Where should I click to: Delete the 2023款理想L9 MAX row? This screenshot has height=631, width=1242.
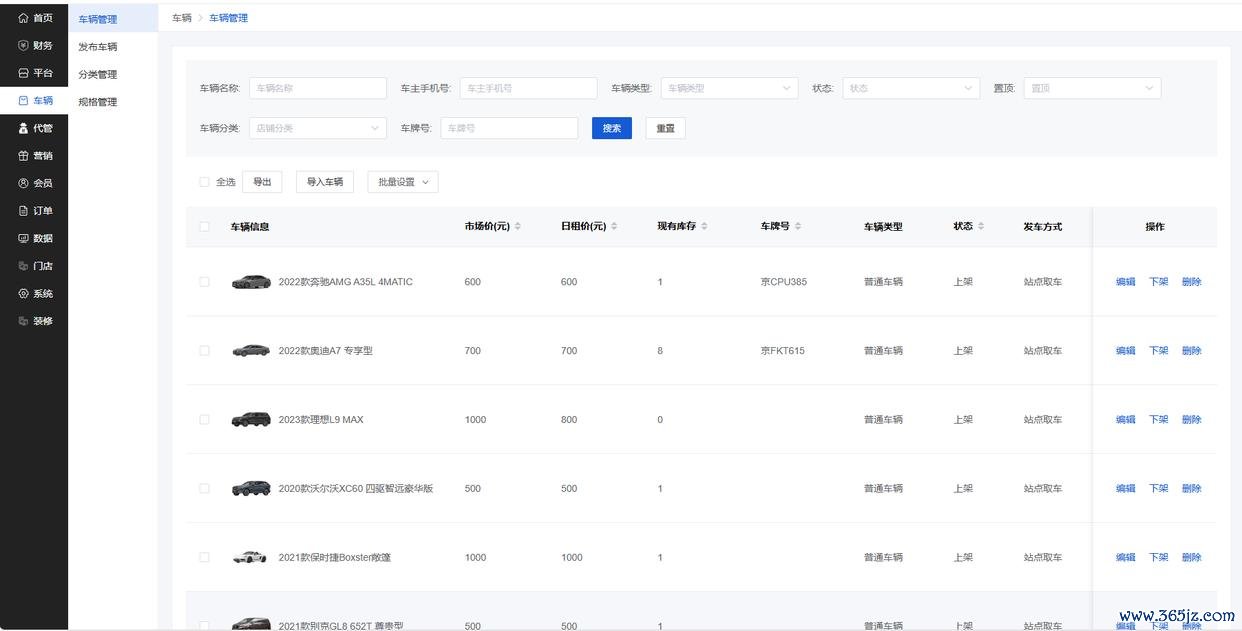pos(1192,420)
